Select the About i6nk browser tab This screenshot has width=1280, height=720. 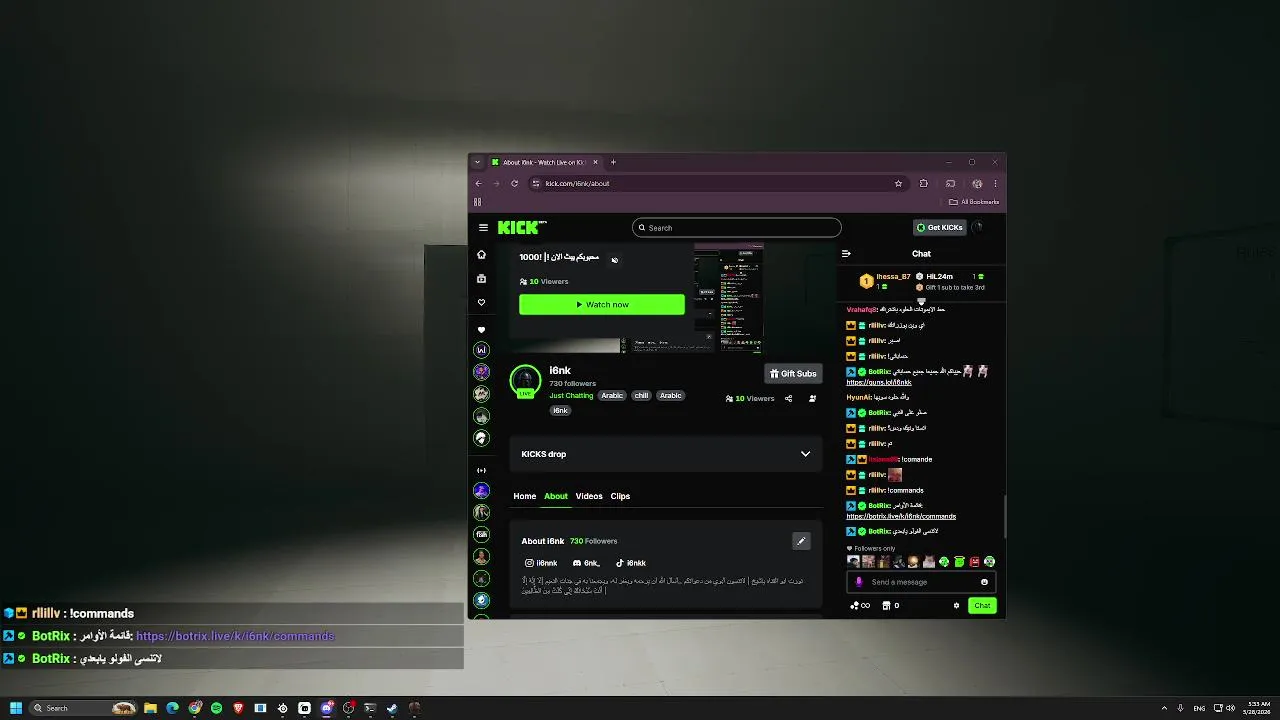(544, 162)
